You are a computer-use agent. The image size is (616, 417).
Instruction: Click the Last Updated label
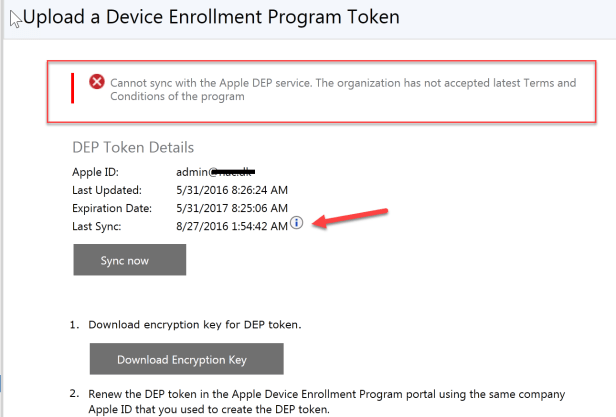pyautogui.click(x=107, y=190)
